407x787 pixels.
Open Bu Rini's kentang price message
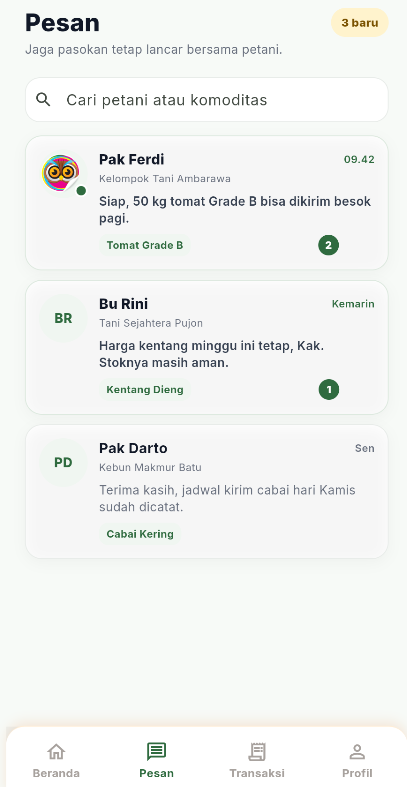pos(211,354)
